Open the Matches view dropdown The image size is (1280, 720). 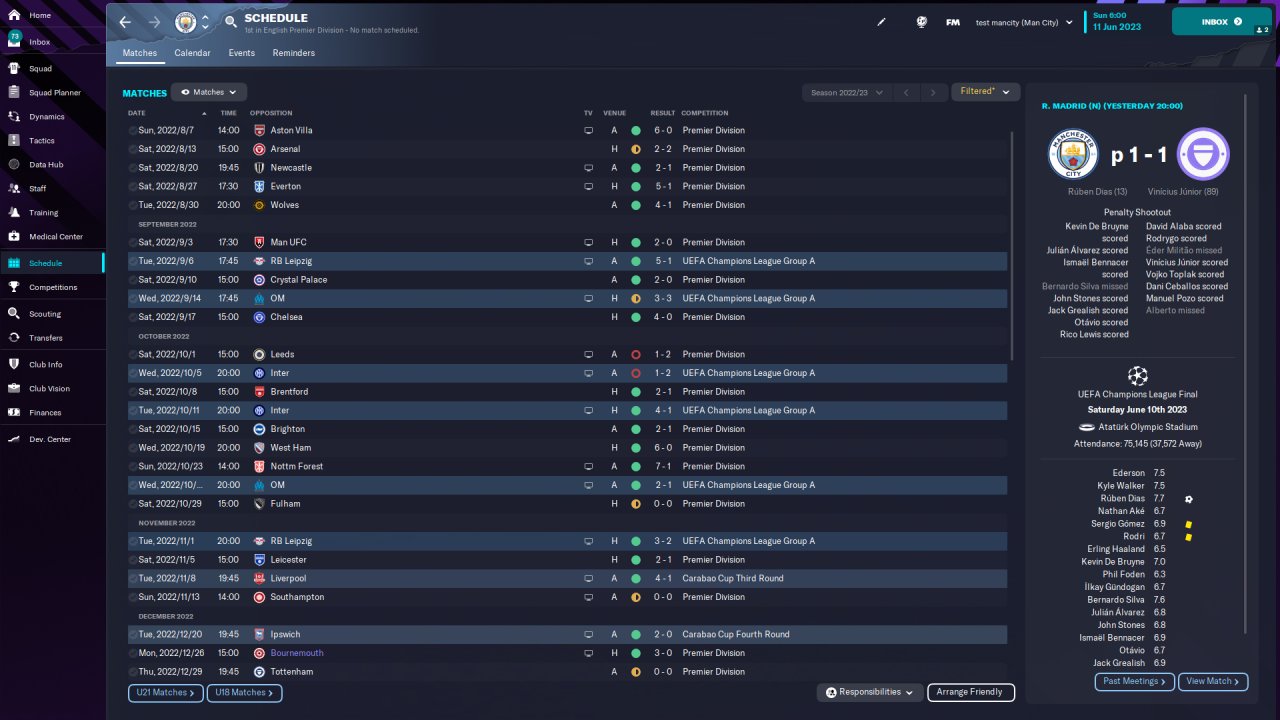pyautogui.click(x=209, y=92)
